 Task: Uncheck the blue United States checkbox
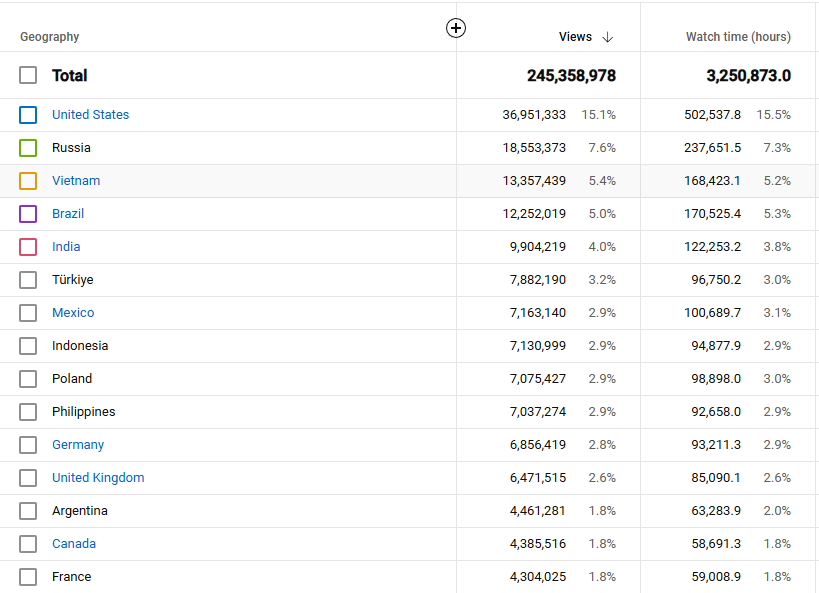[x=28, y=115]
